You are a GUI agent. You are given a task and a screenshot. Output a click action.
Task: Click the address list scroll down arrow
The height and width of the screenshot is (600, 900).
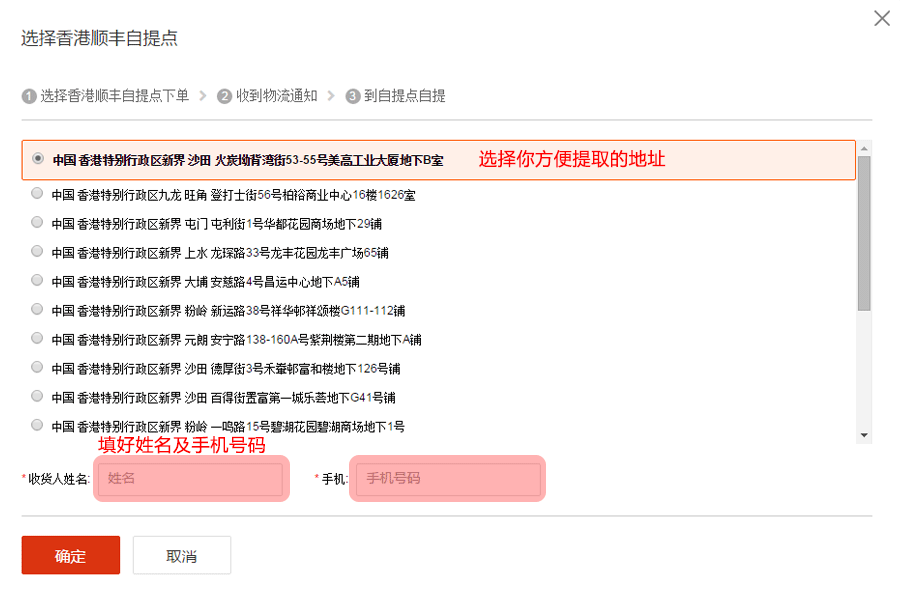coord(864,436)
